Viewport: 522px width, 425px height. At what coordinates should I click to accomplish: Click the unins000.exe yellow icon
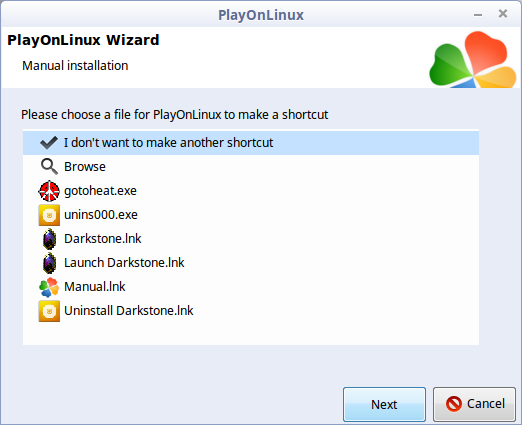click(49, 215)
